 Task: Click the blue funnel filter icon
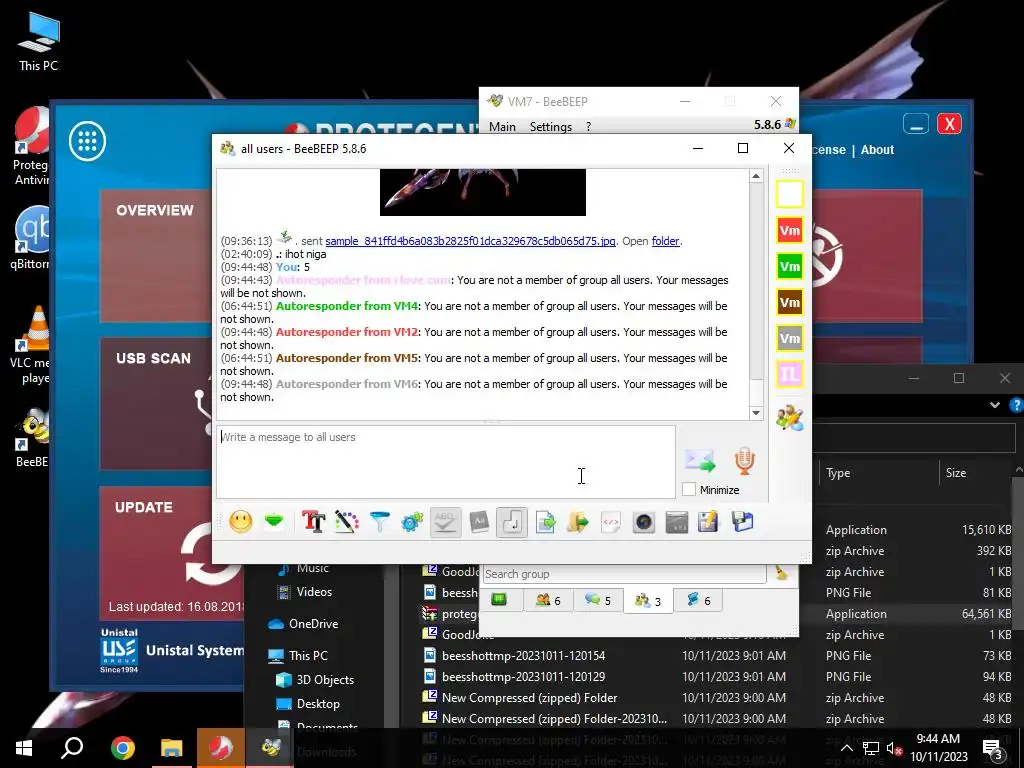379,522
